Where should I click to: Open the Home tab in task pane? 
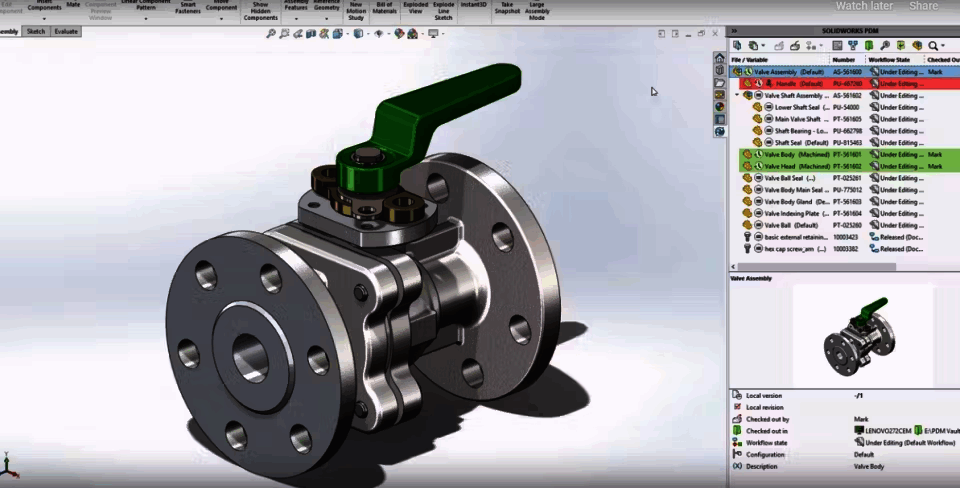719,59
